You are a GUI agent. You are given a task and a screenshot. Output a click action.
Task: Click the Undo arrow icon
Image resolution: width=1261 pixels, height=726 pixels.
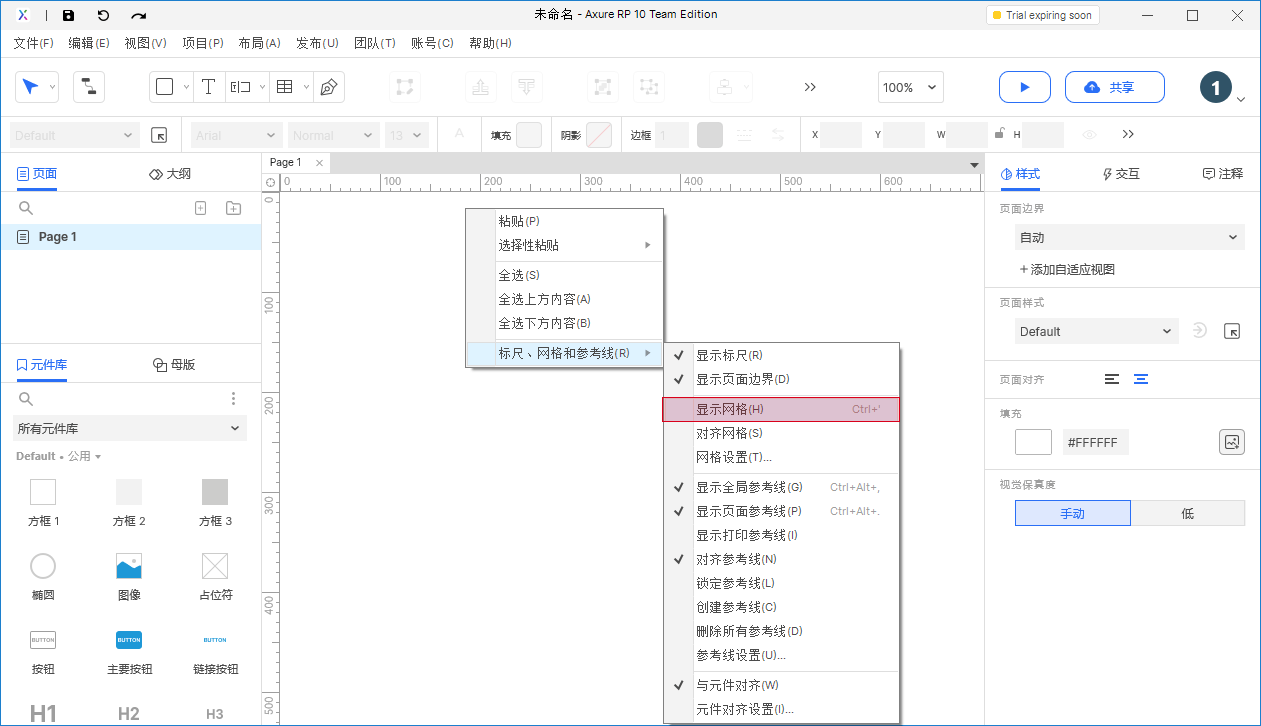pos(103,15)
